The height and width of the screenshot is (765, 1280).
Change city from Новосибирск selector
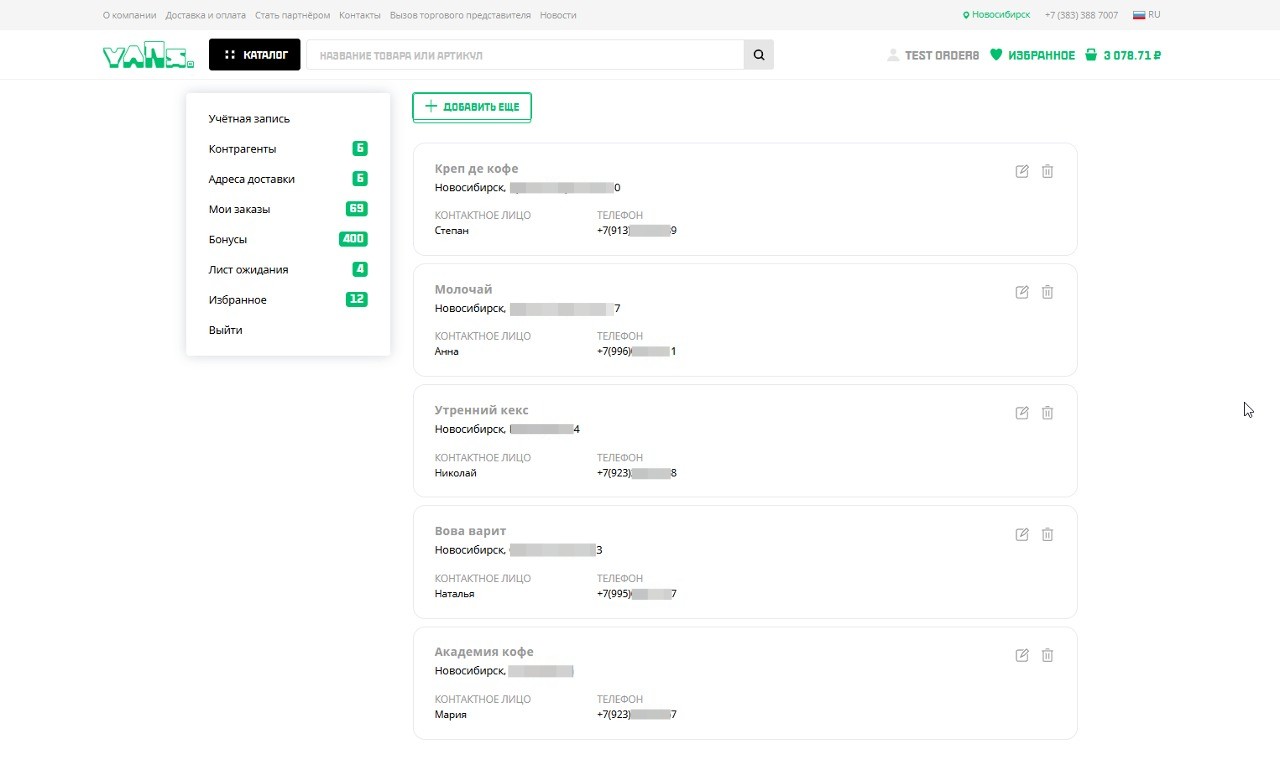point(996,15)
